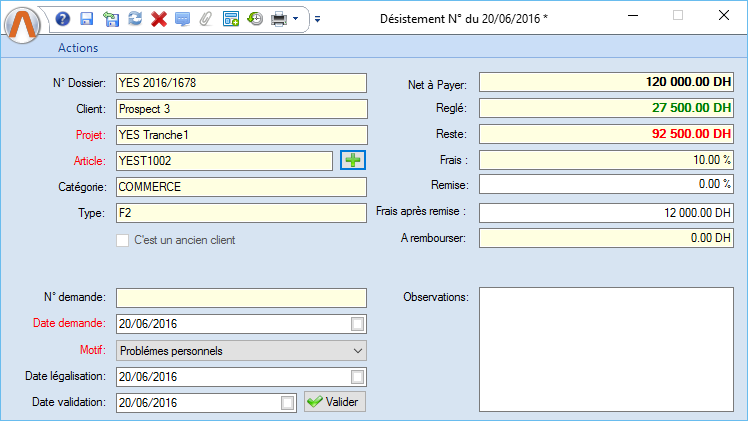Expand the Motif dropdown list
Image resolution: width=748 pixels, height=421 pixels.
(358, 351)
